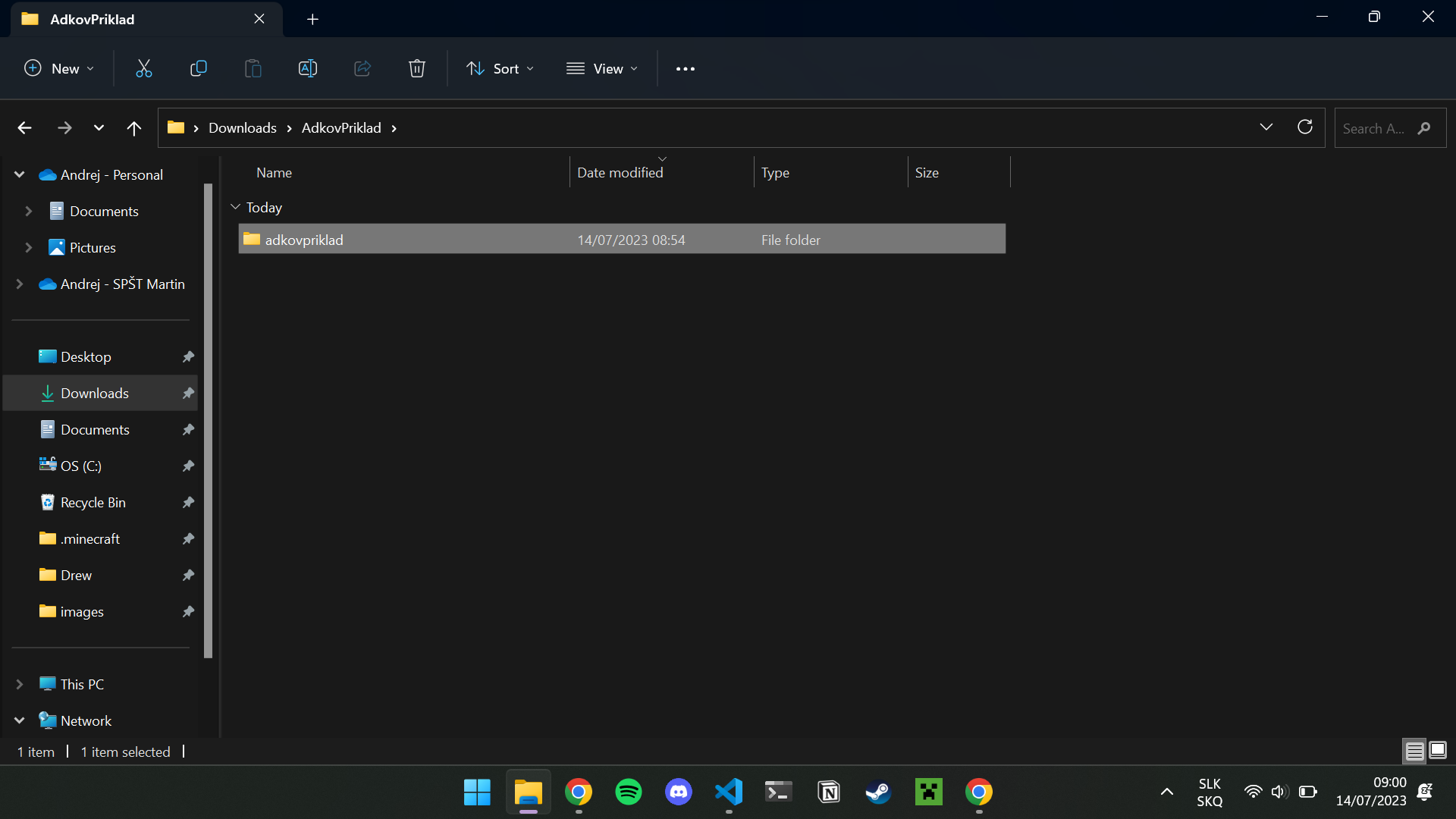Click the Cut scissors icon
Image resolution: width=1456 pixels, height=819 pixels.
click(x=143, y=68)
